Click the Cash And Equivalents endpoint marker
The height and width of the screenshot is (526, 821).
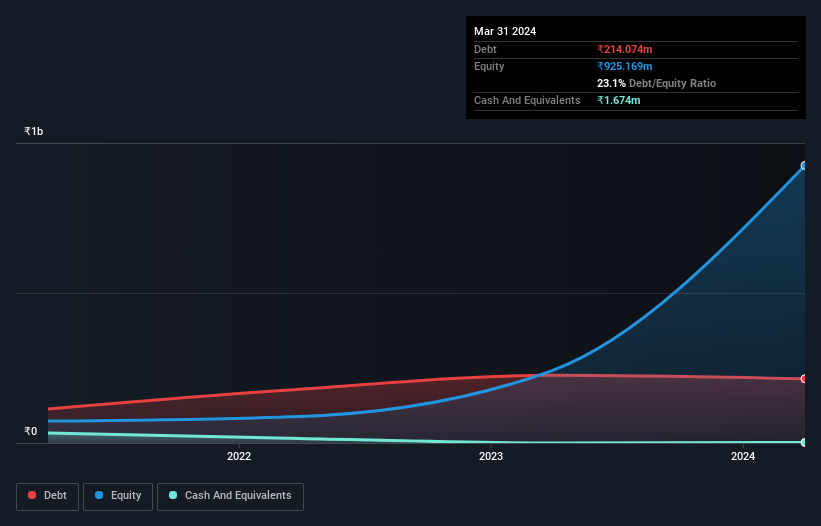(x=804, y=442)
